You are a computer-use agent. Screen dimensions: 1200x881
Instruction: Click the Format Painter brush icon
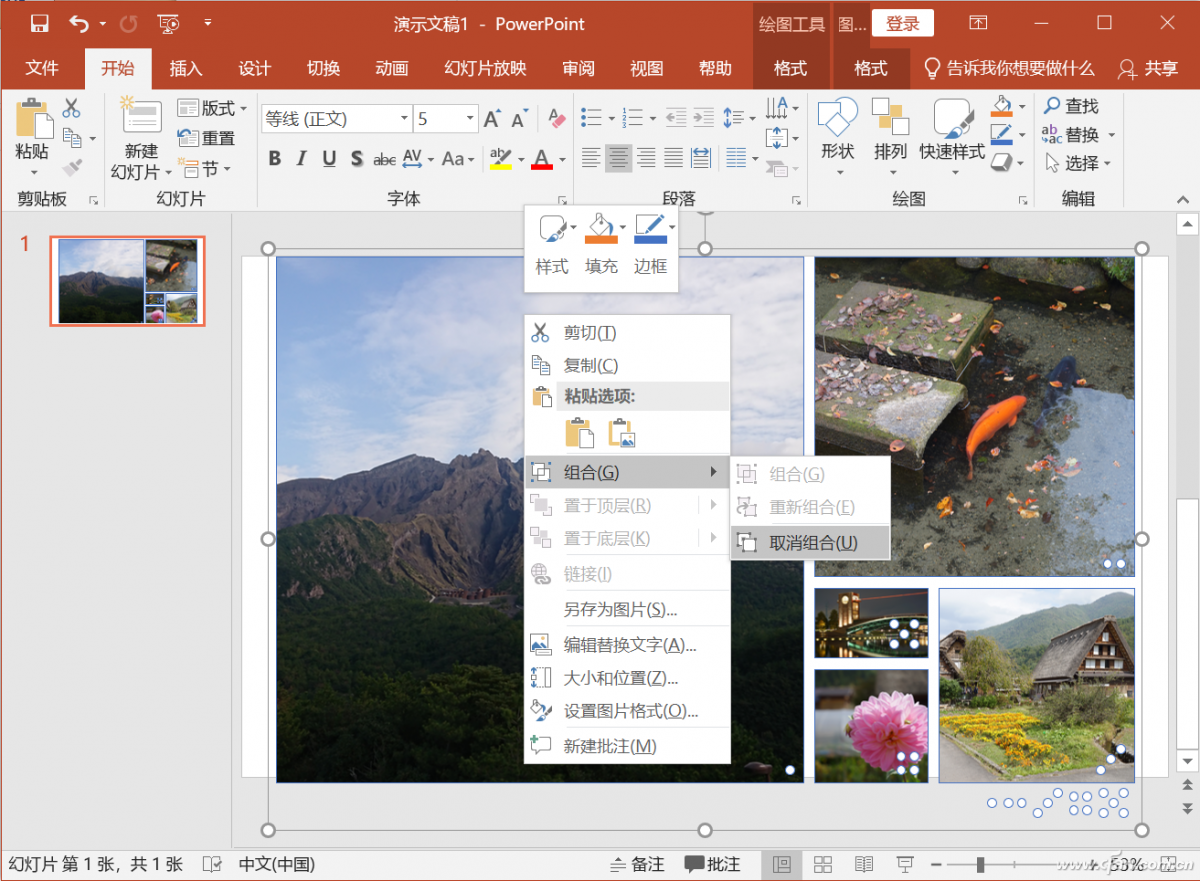(x=72, y=167)
